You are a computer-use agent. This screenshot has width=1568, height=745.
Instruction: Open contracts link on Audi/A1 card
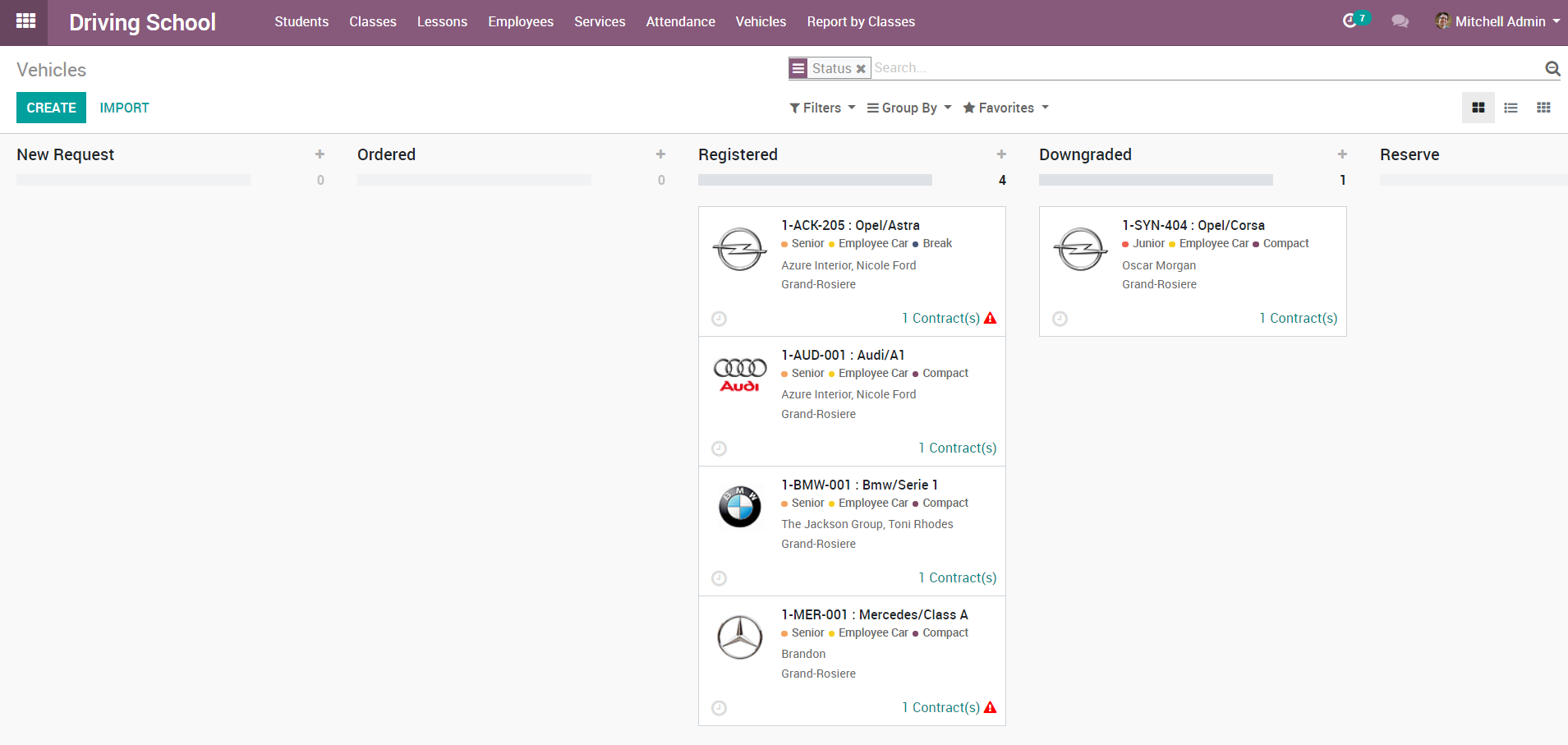point(957,448)
